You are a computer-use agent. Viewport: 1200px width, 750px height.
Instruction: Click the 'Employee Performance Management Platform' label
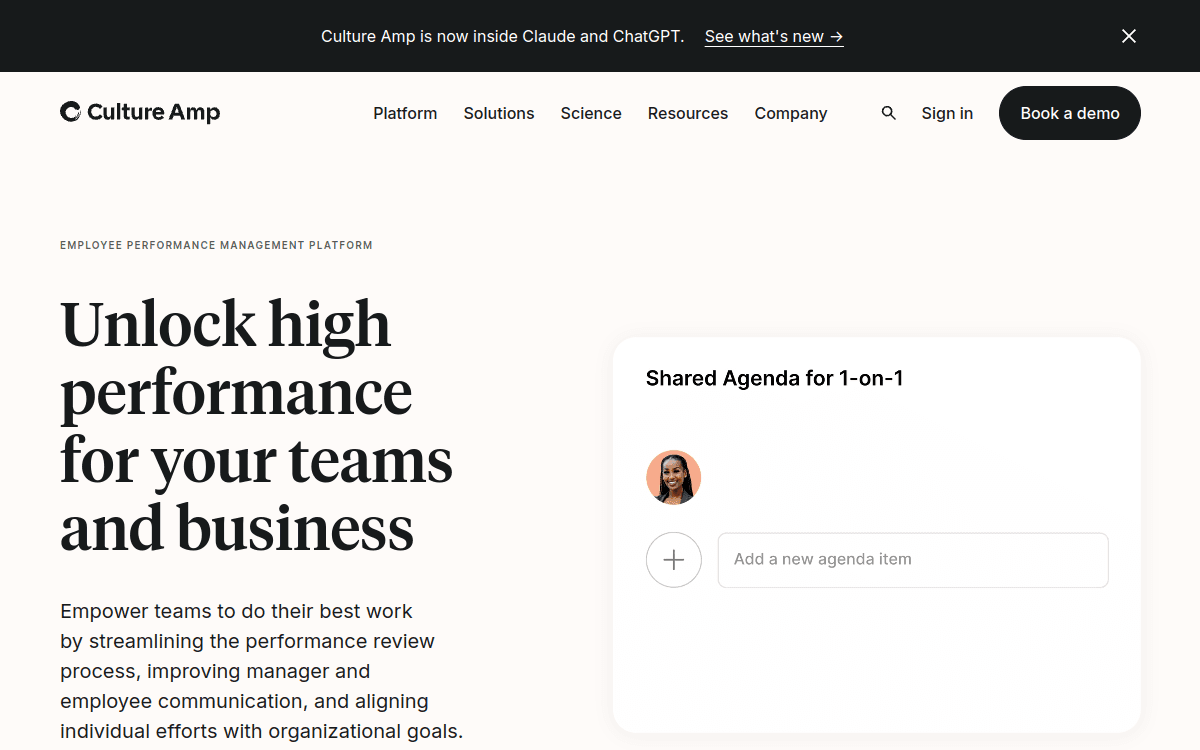click(x=216, y=245)
